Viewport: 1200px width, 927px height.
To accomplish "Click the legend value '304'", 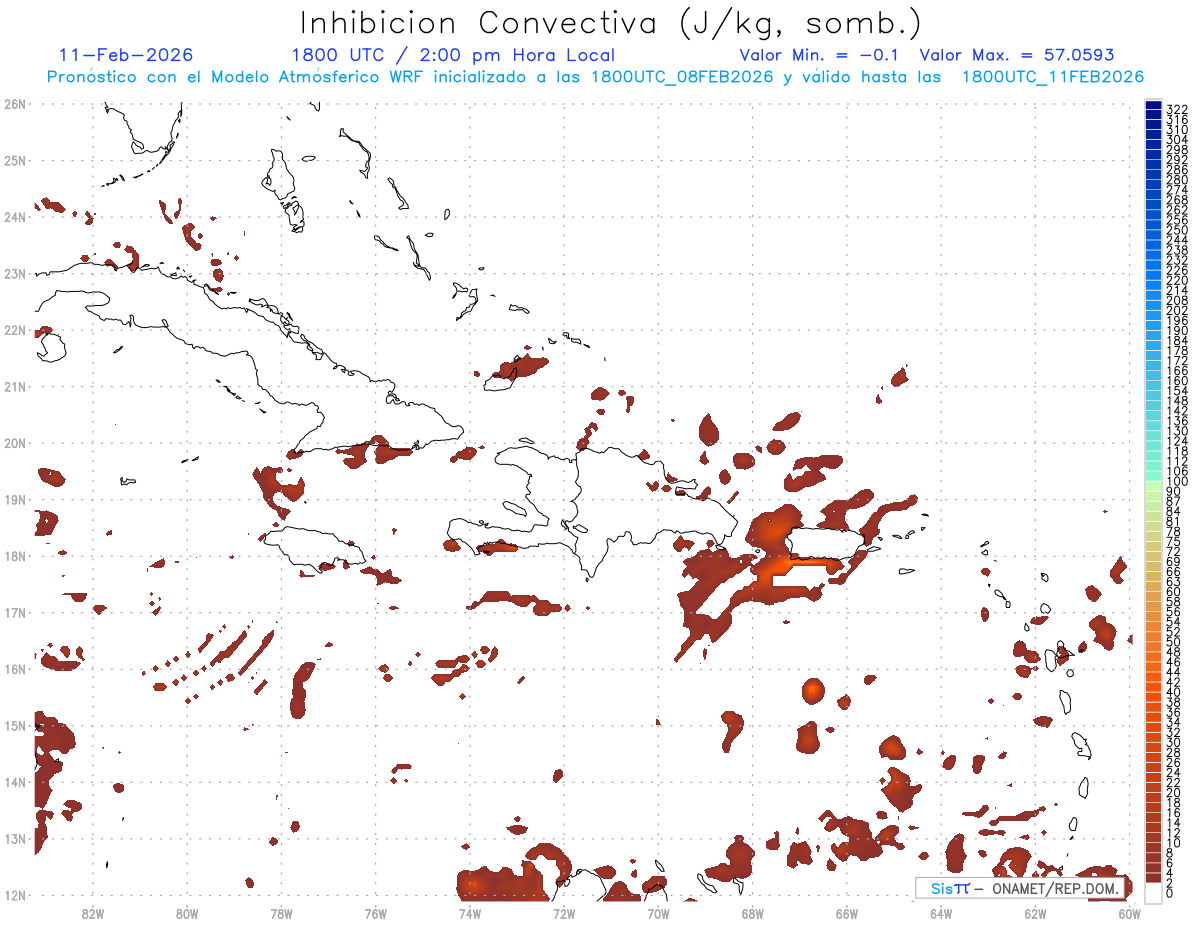I will [x=1177, y=139].
